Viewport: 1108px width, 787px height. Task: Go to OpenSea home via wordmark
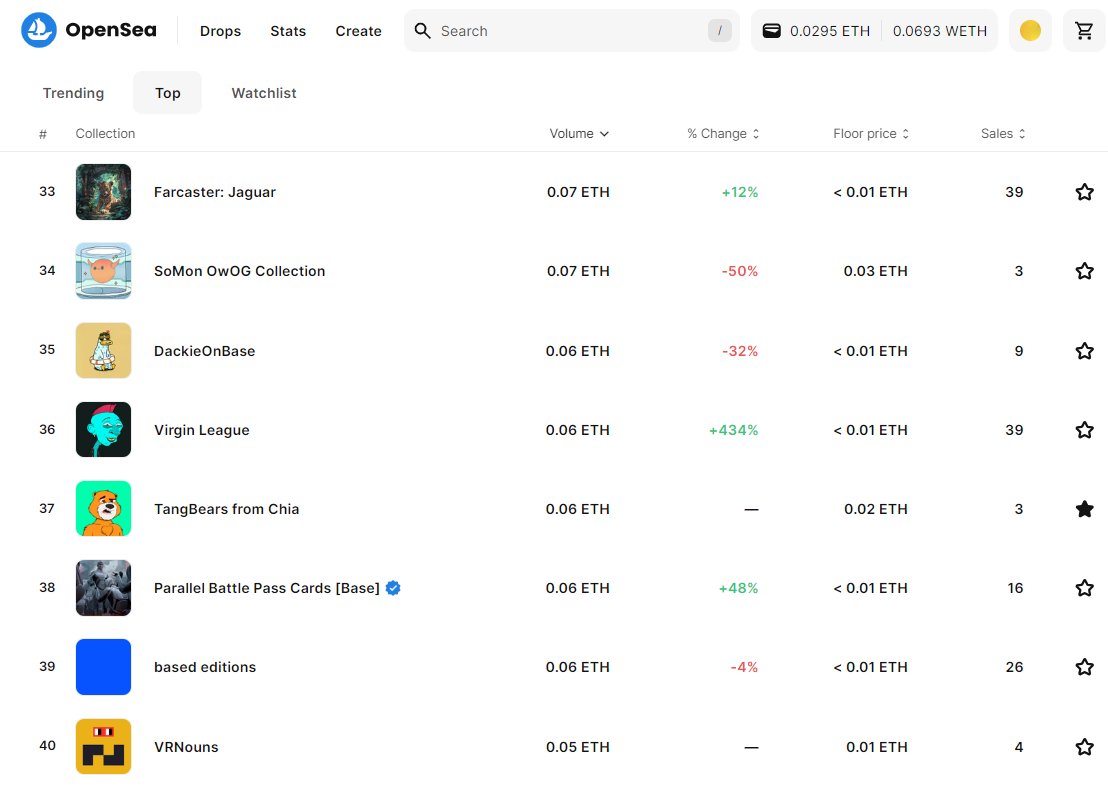click(x=111, y=30)
